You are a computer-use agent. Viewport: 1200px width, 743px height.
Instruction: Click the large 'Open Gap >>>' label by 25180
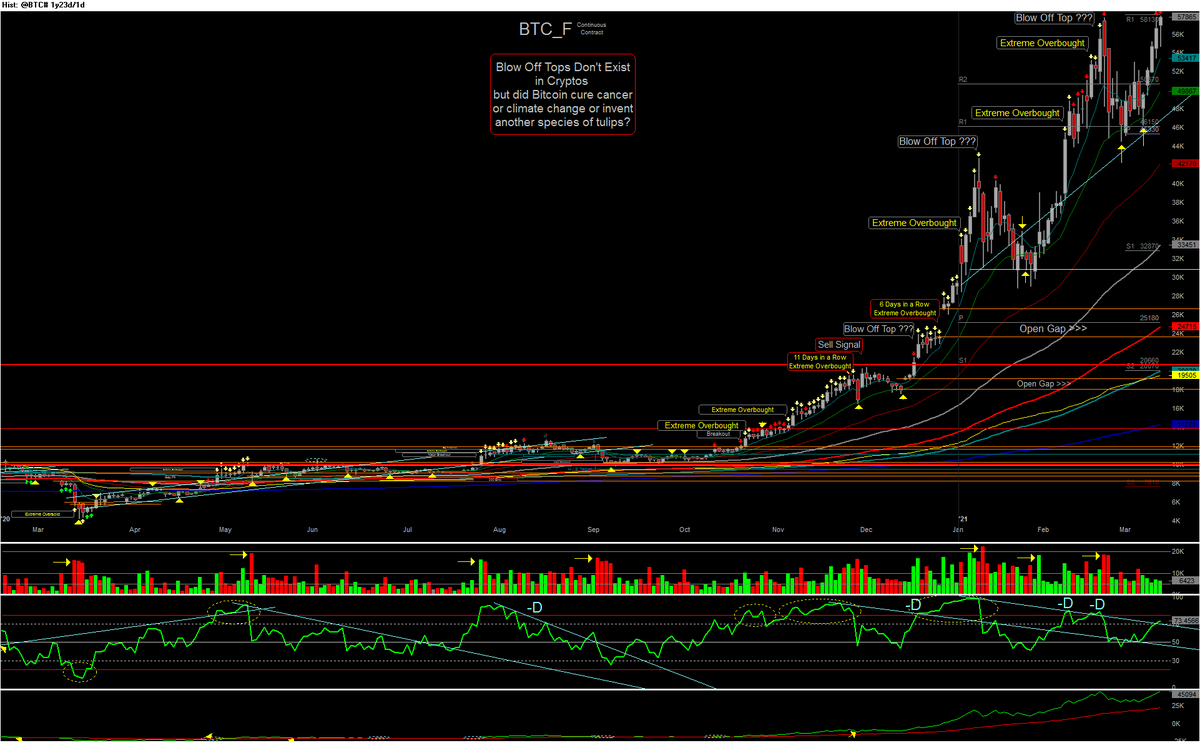click(x=1052, y=328)
